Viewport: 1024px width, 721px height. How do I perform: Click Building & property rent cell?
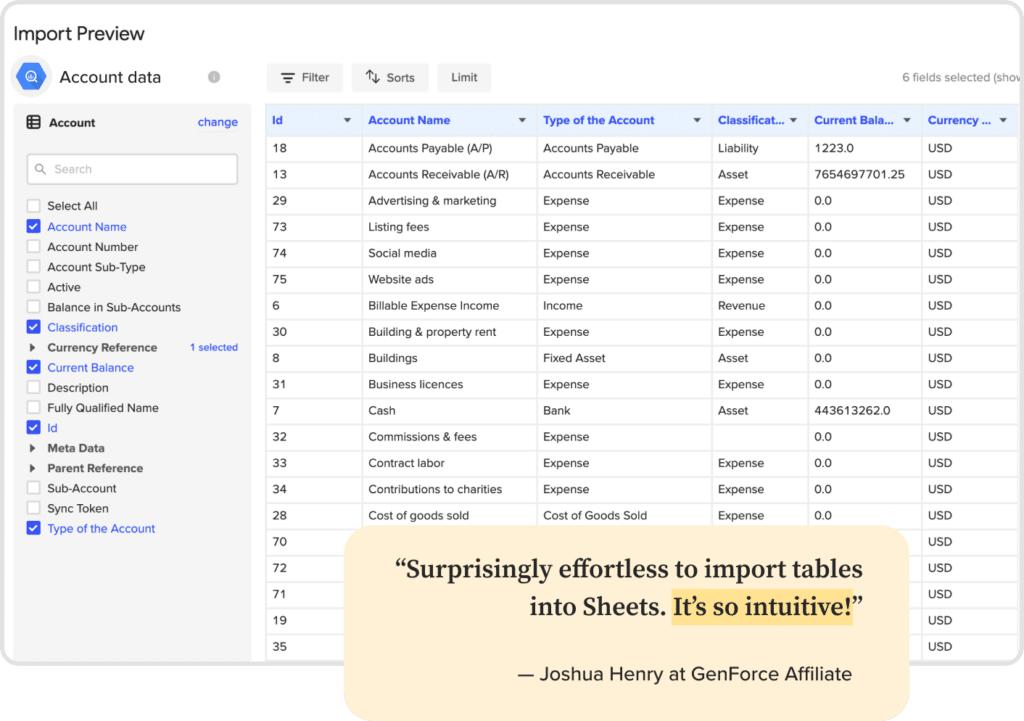(x=449, y=332)
